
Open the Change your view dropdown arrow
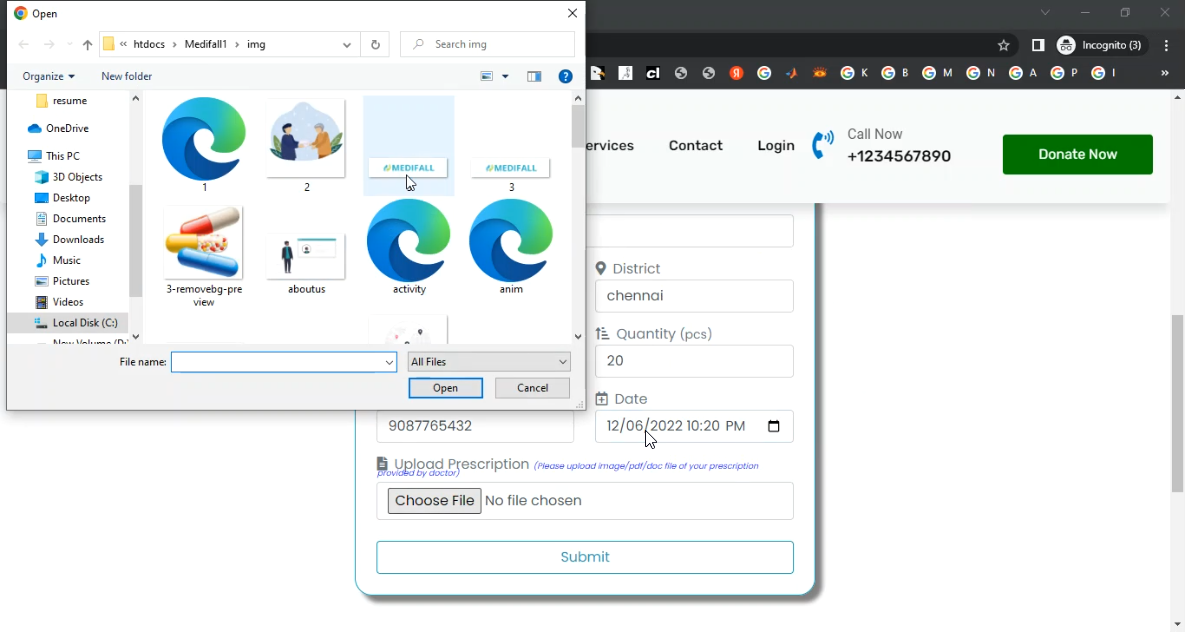[505, 77]
